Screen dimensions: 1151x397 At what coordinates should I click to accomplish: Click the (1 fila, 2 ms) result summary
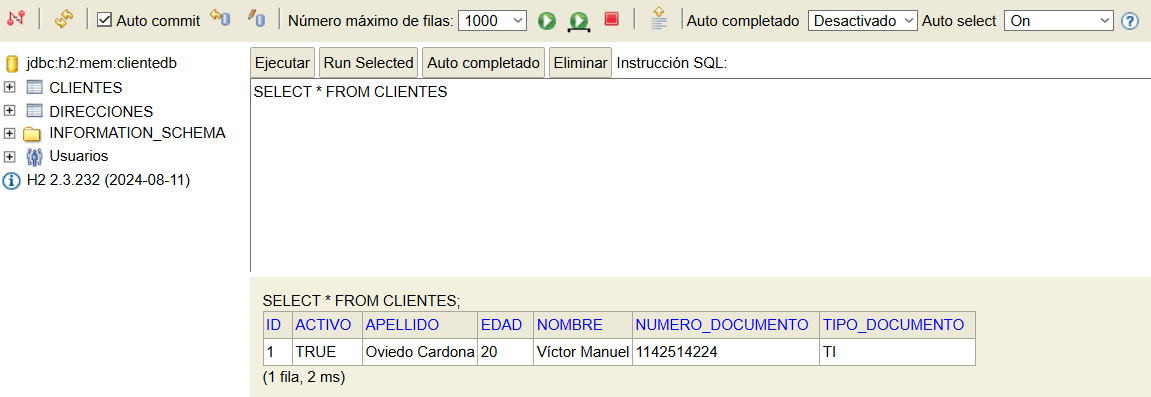304,377
